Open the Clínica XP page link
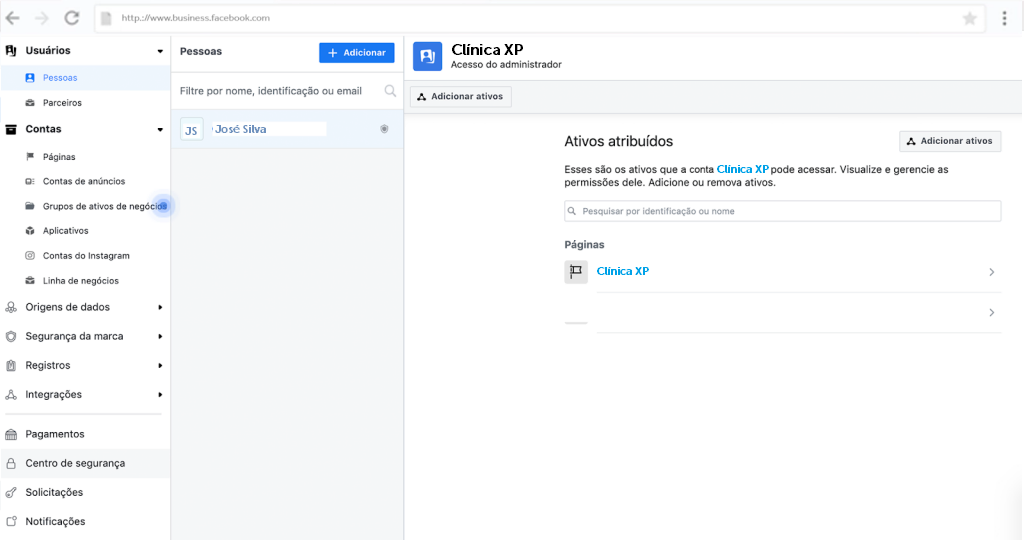Screen dimensions: 1024x540 tap(622, 271)
